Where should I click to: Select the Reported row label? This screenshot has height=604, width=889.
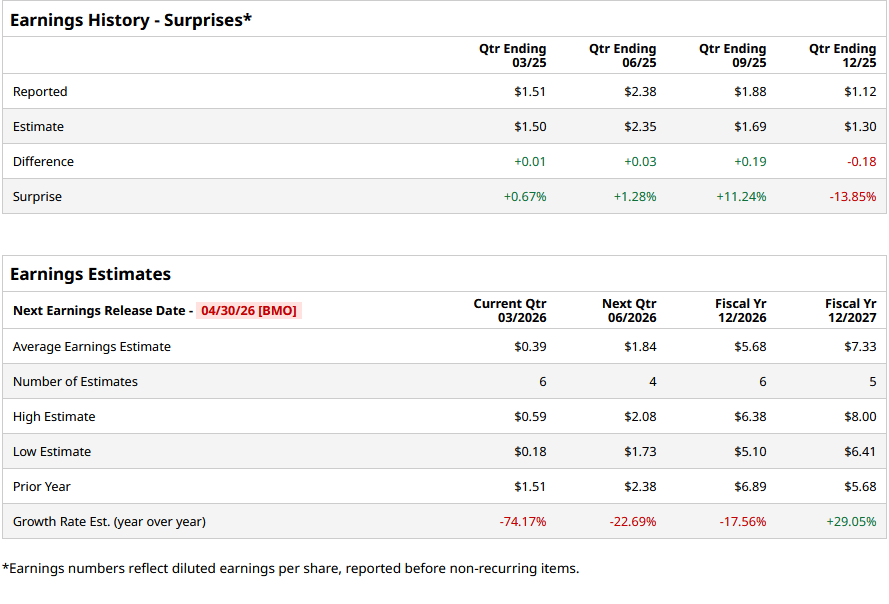[x=40, y=92]
